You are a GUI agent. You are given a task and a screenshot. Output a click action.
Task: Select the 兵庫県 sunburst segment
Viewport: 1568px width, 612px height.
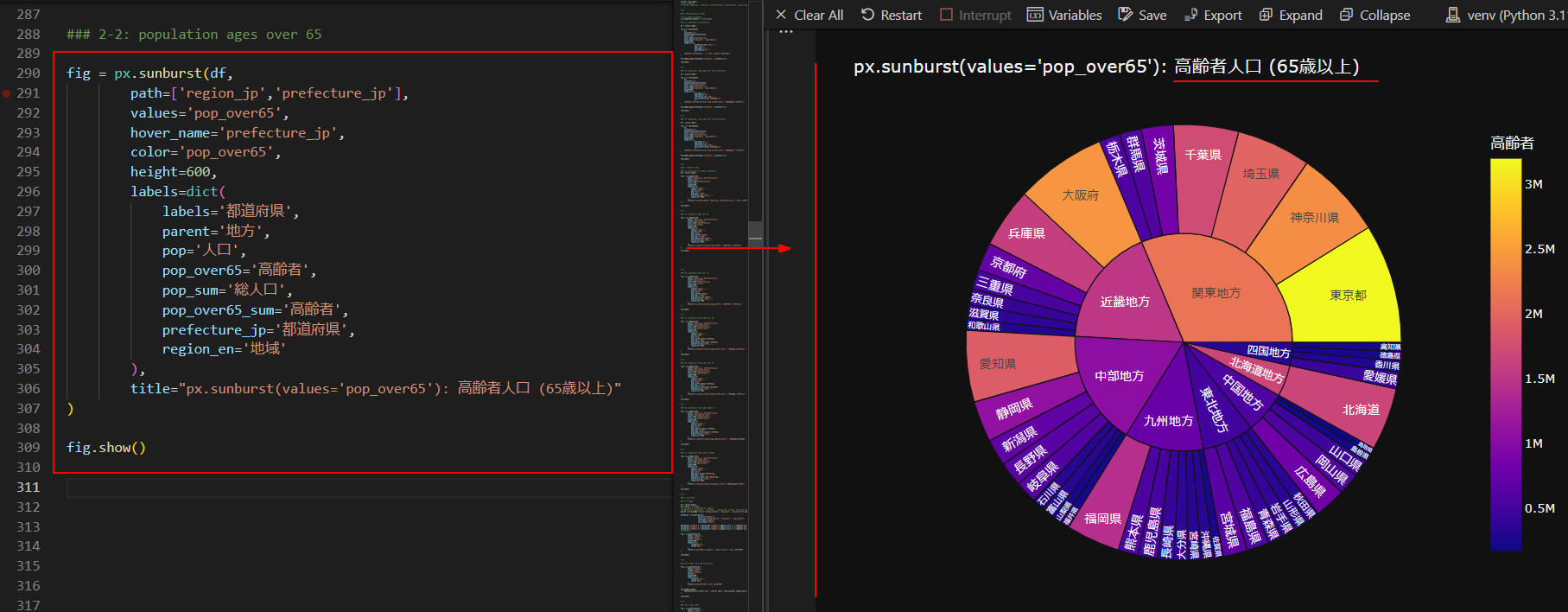(1026, 233)
